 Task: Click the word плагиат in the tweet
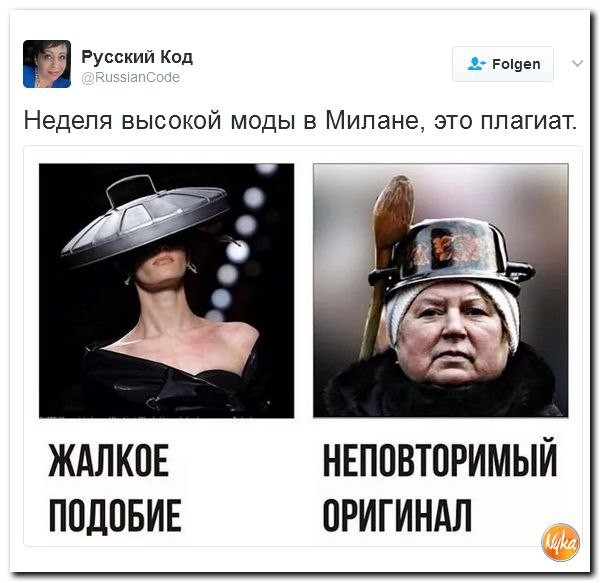528,121
